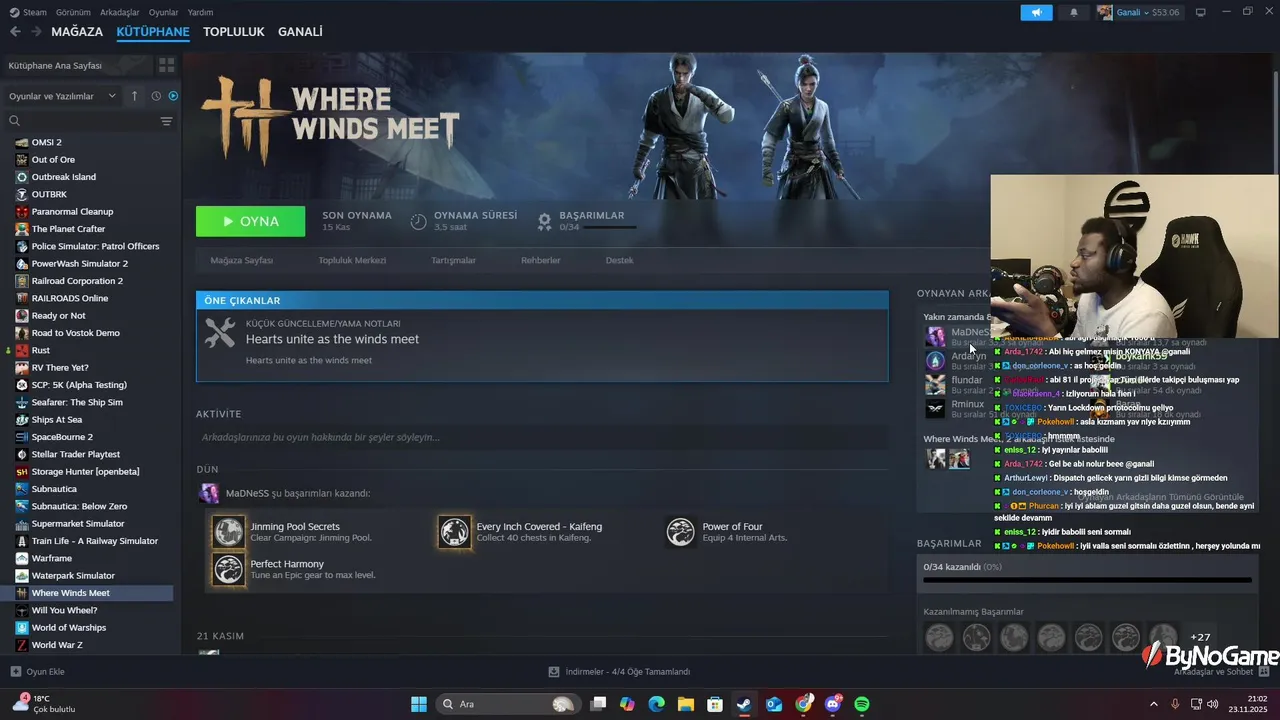Open Power of Four achievement icon

[681, 531]
